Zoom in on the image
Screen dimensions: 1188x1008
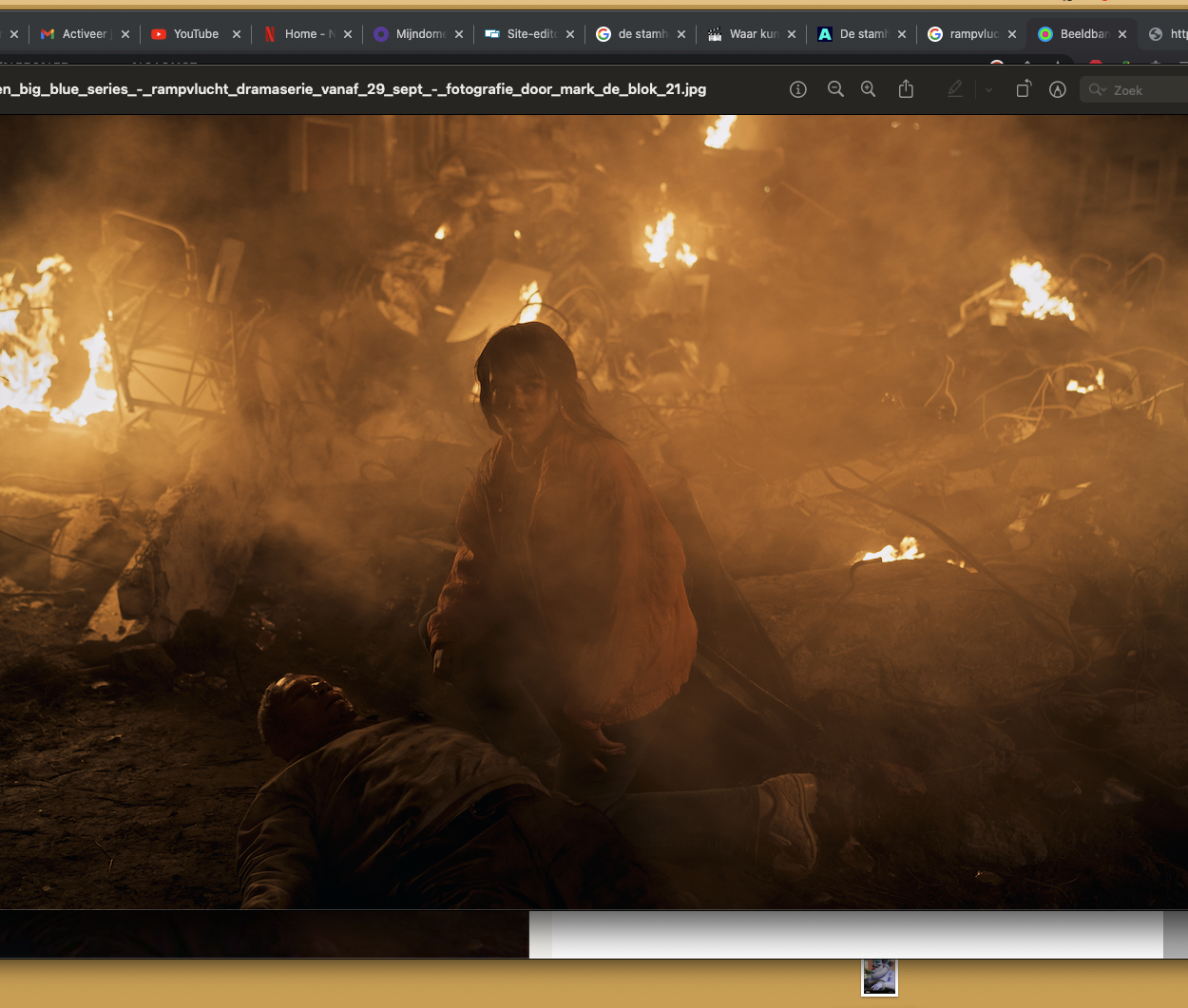[868, 89]
